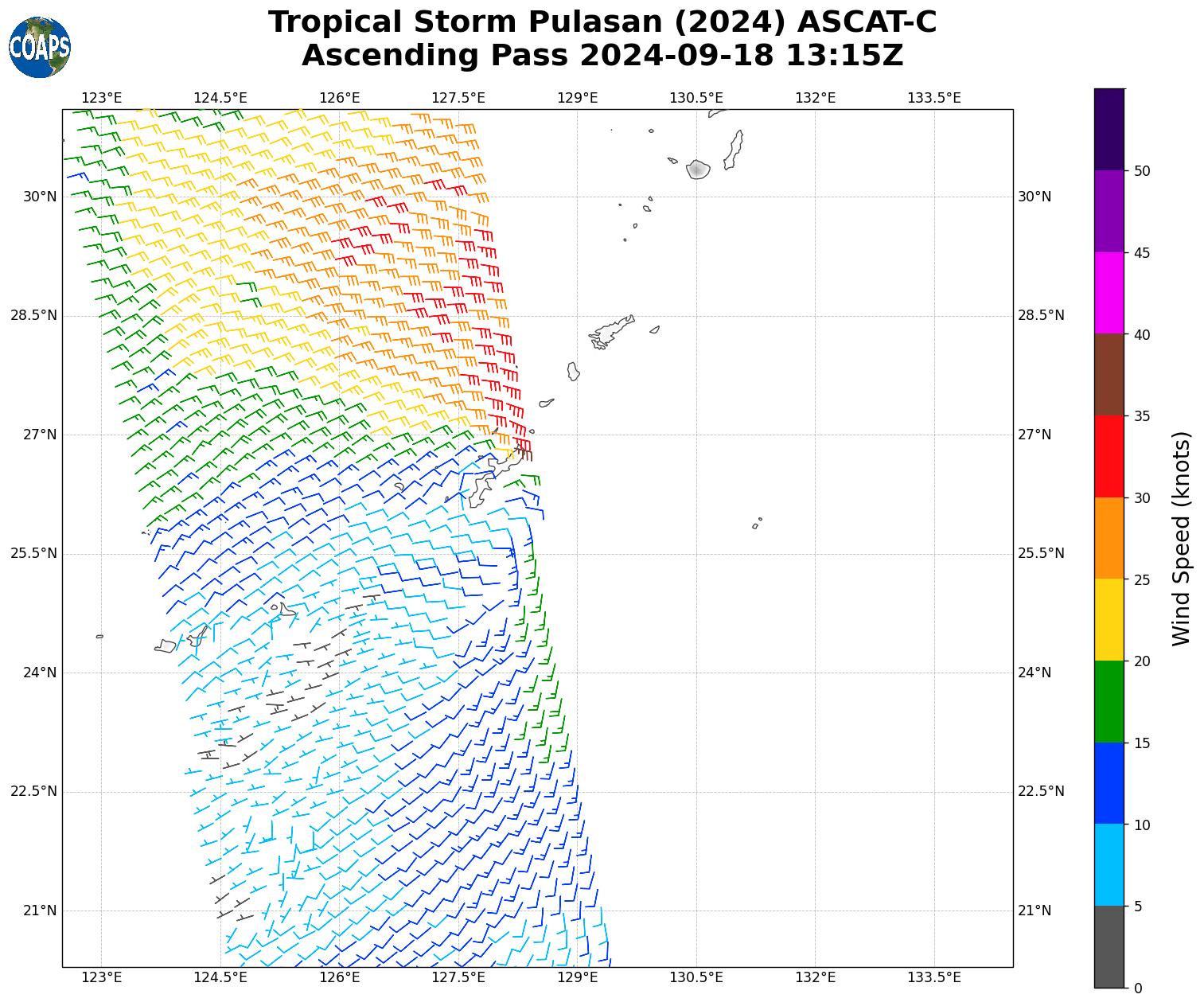
Task: Select the cyan 5–10 knots colorbar segment
Action: click(1109, 864)
